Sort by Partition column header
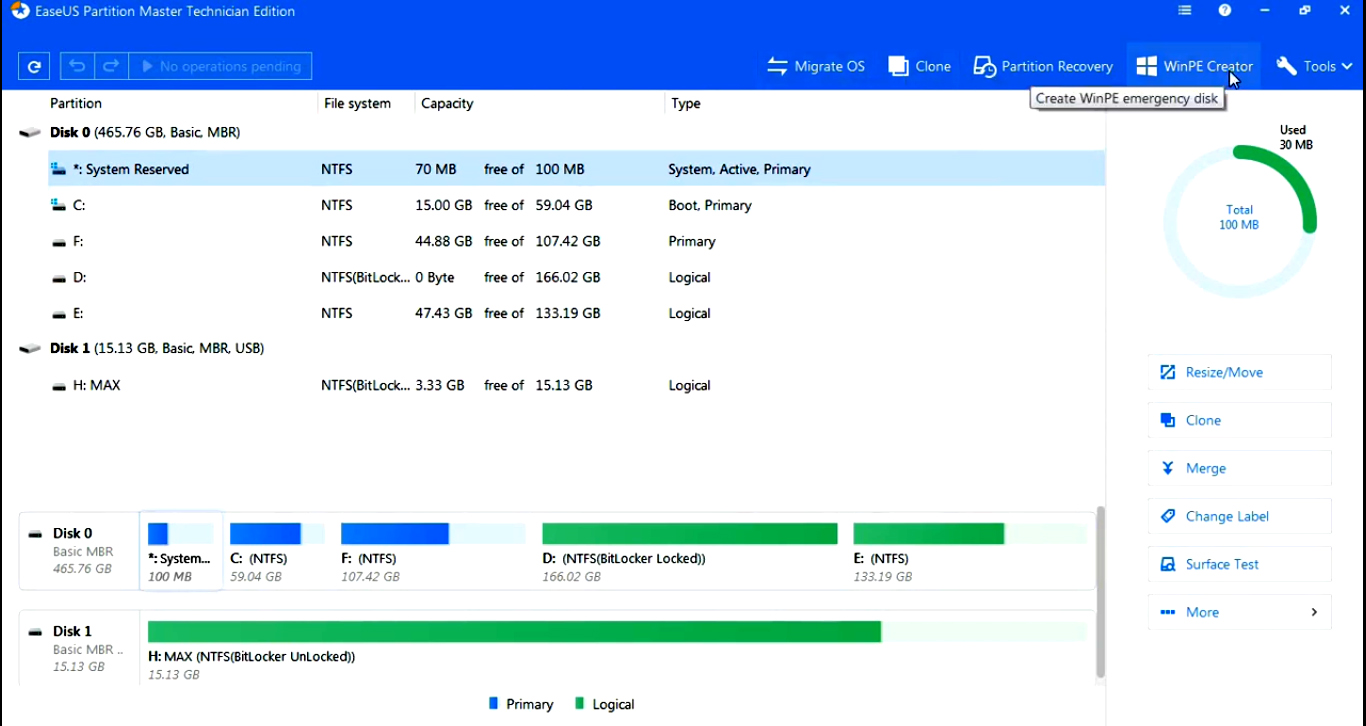Image resolution: width=1366 pixels, height=726 pixels. point(76,103)
